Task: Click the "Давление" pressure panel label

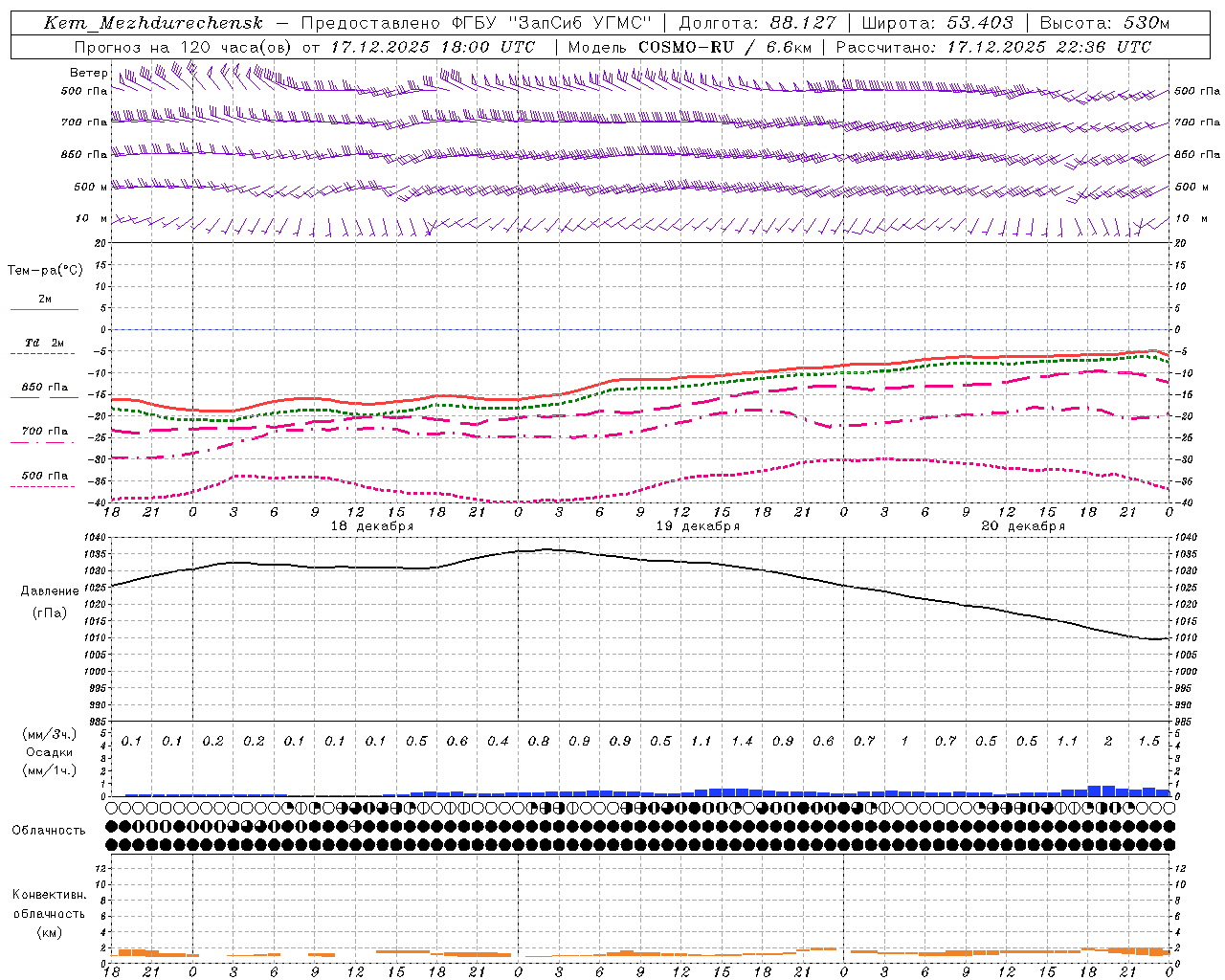Action: click(x=50, y=591)
